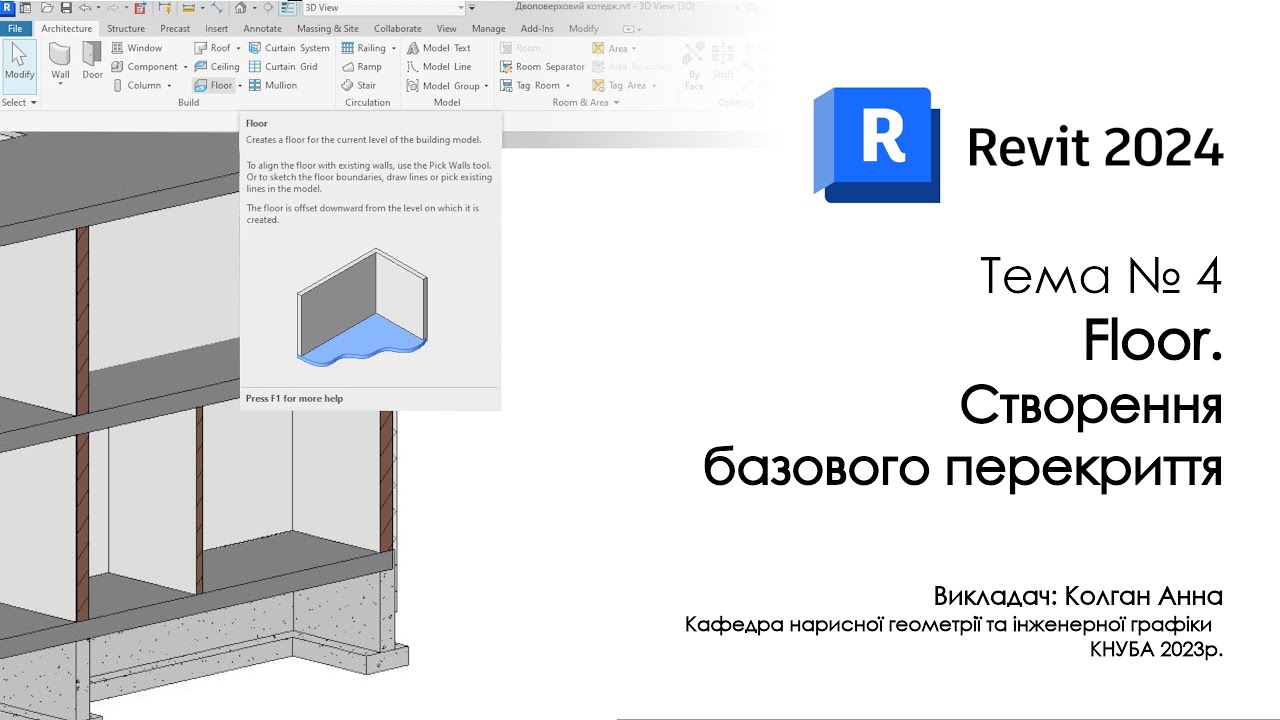
Task: Select the Stair tool
Action: coord(358,86)
